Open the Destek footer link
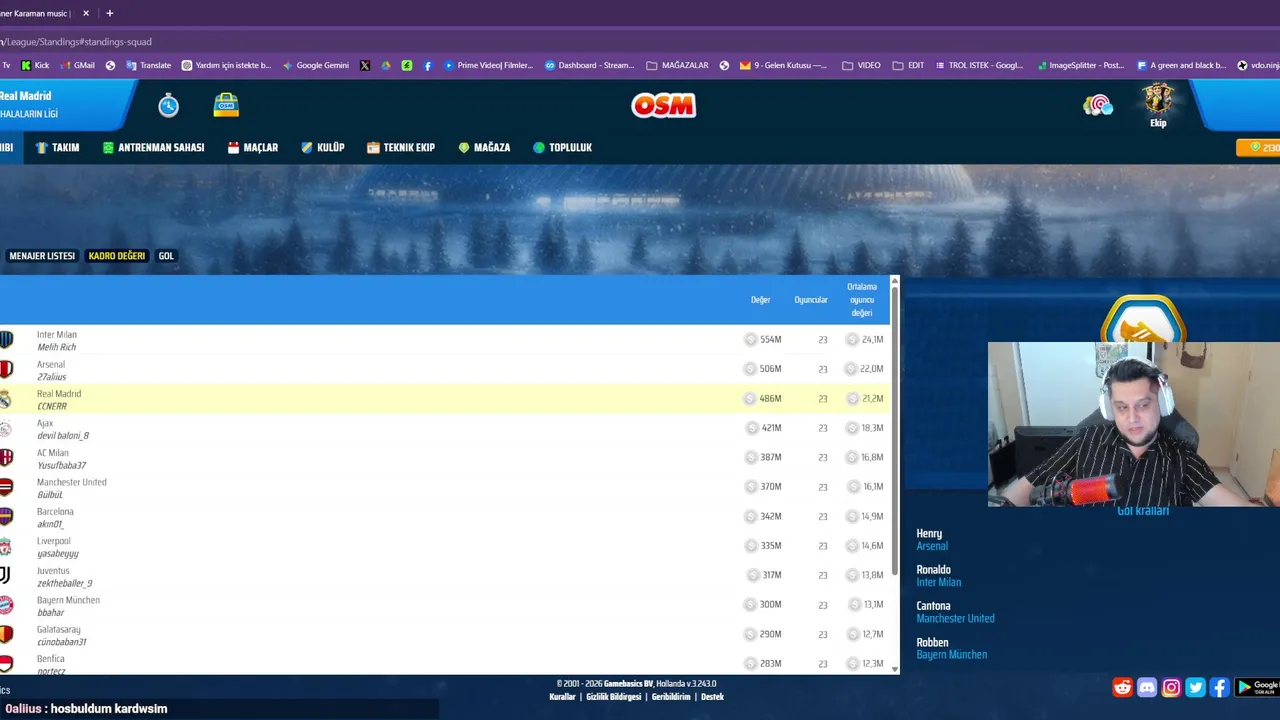 point(712,697)
